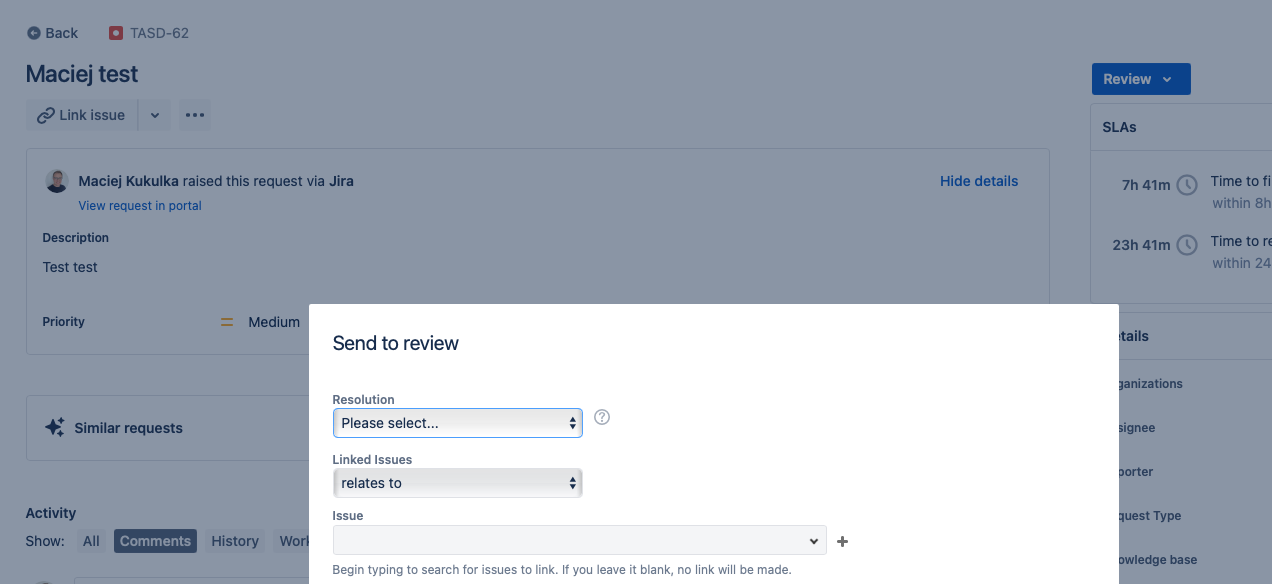The width and height of the screenshot is (1272, 584).
Task: Open the Linked Issues relates to dropdown
Action: pyautogui.click(x=458, y=483)
